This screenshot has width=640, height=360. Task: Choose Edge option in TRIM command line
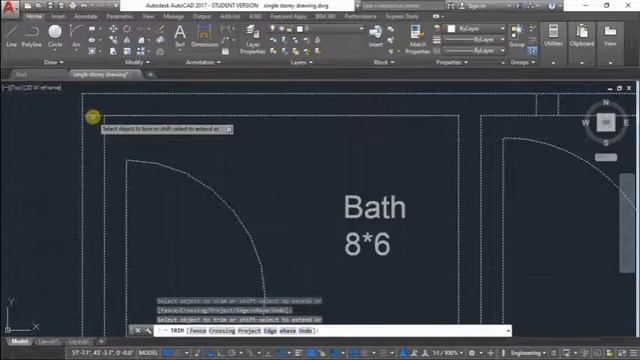point(270,331)
